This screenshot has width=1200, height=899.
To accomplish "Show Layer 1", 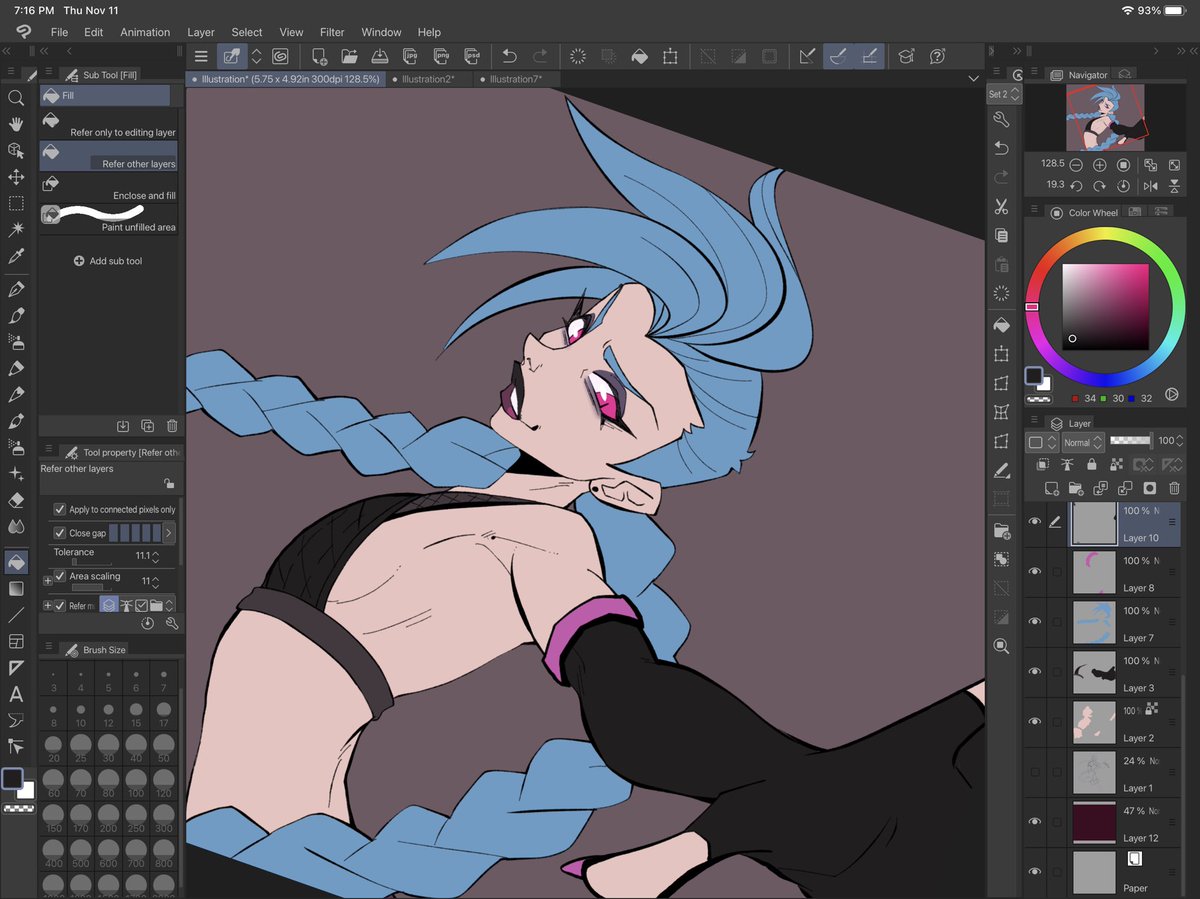I will click(1035, 772).
